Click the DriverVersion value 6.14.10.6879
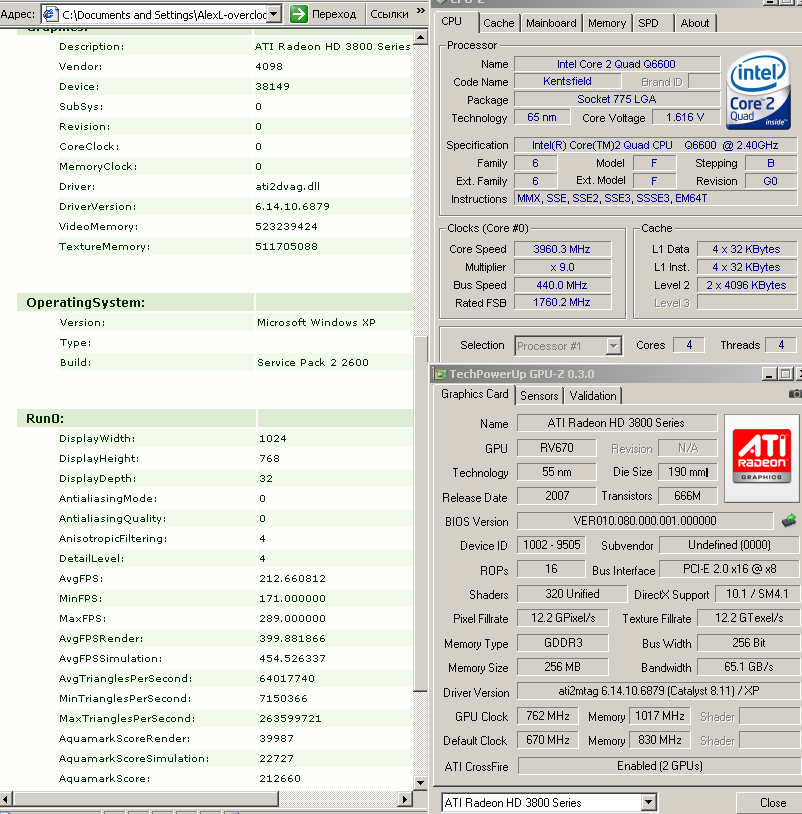 [292, 206]
